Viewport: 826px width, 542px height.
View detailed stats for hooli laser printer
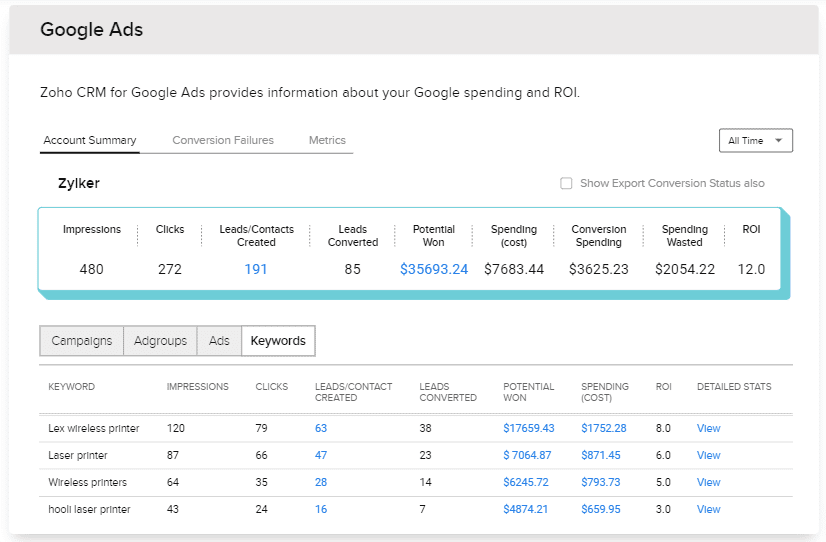pyautogui.click(x=709, y=509)
